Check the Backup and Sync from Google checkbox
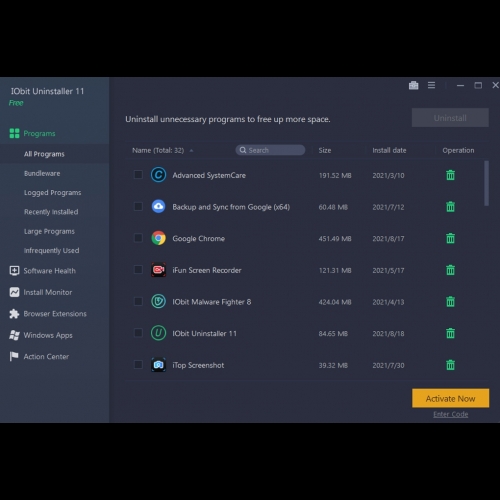This screenshot has height=500, width=500. coord(138,206)
